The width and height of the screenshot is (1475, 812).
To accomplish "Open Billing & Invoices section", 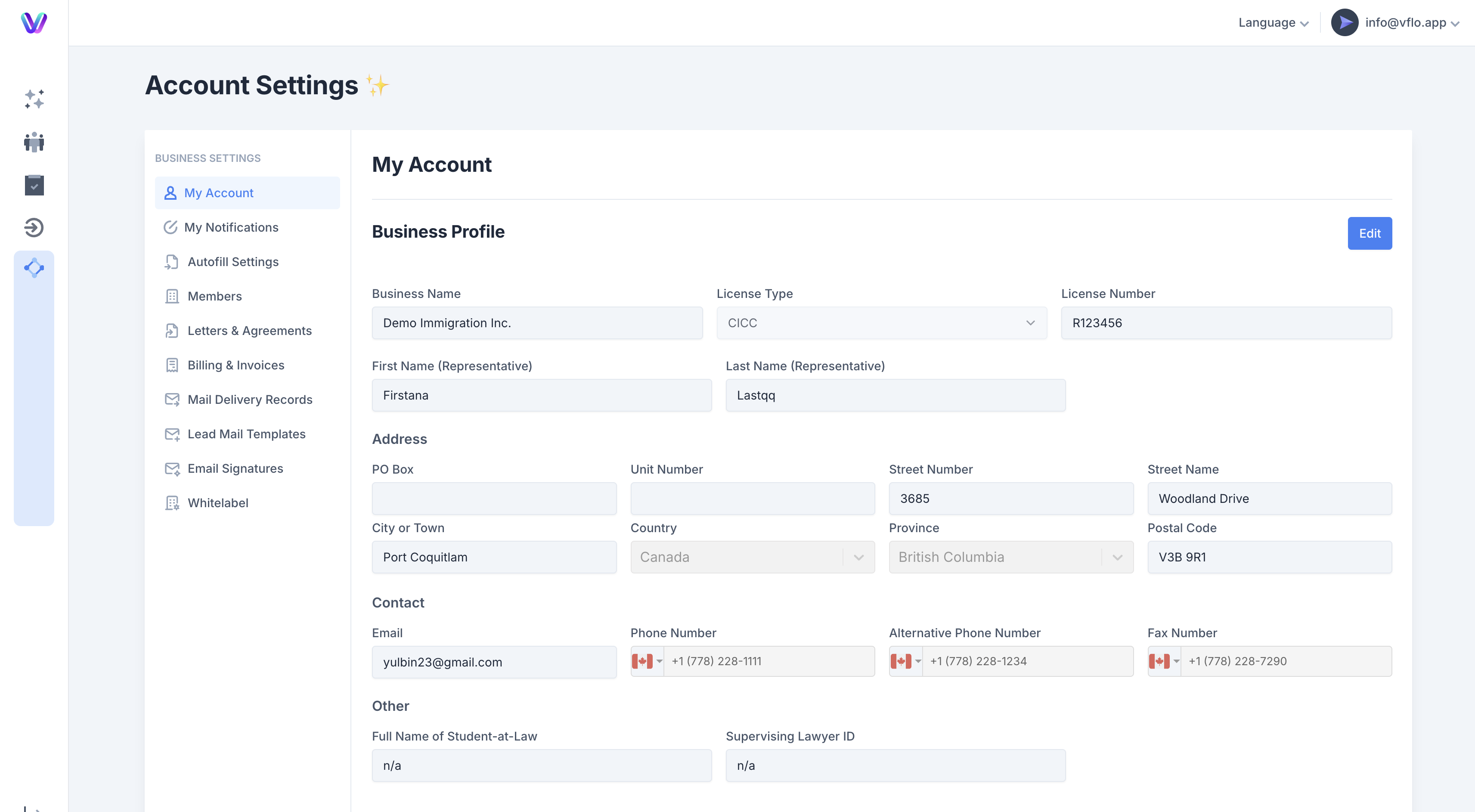I will click(x=236, y=366).
